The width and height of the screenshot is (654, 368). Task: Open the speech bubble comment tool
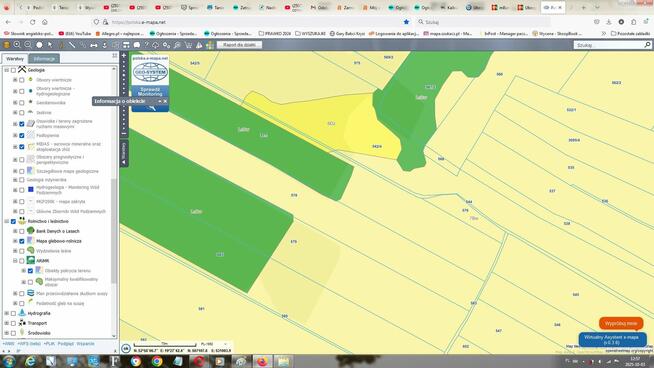[137, 45]
